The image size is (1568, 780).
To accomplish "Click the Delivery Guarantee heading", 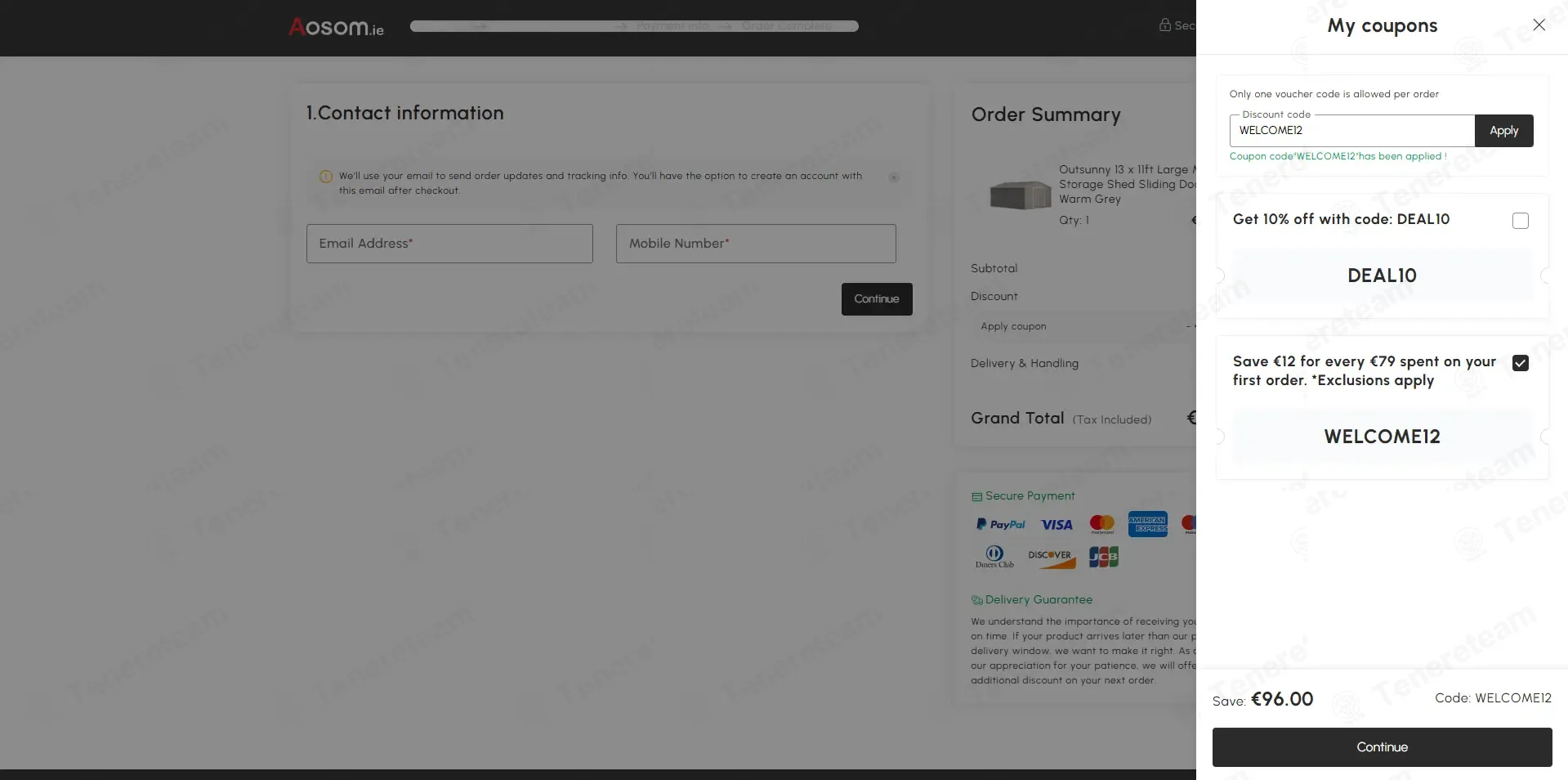I will (1039, 599).
